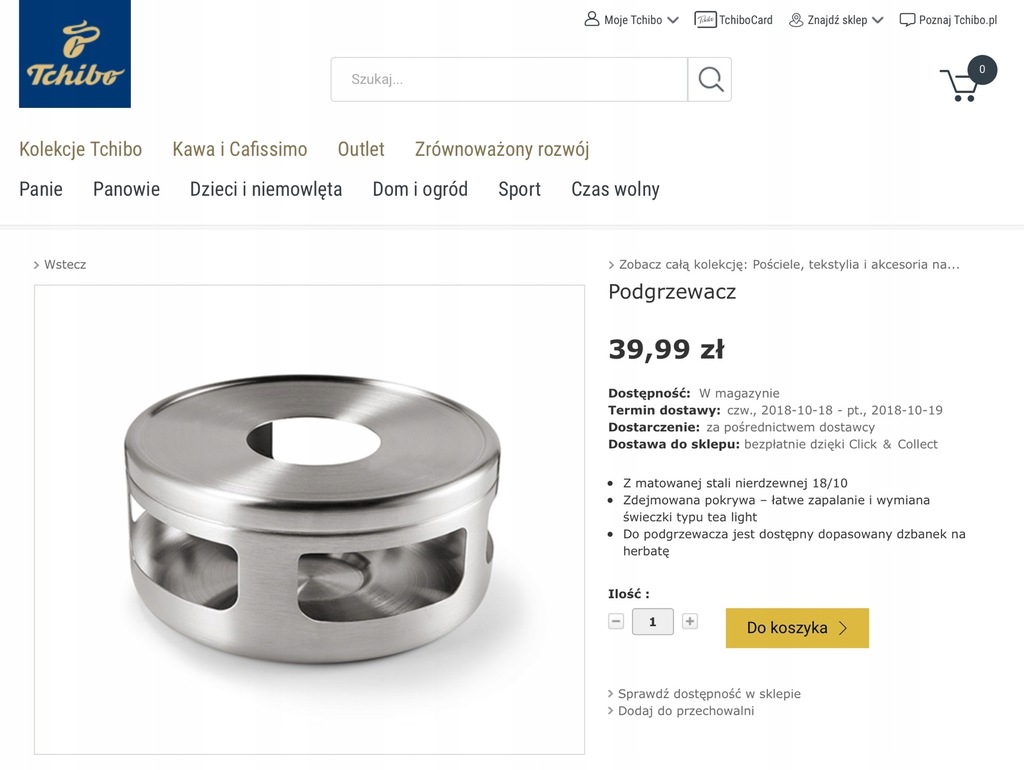Viewport: 1024px width, 770px height.
Task: Click the Tchibo logo
Action: (x=74, y=54)
